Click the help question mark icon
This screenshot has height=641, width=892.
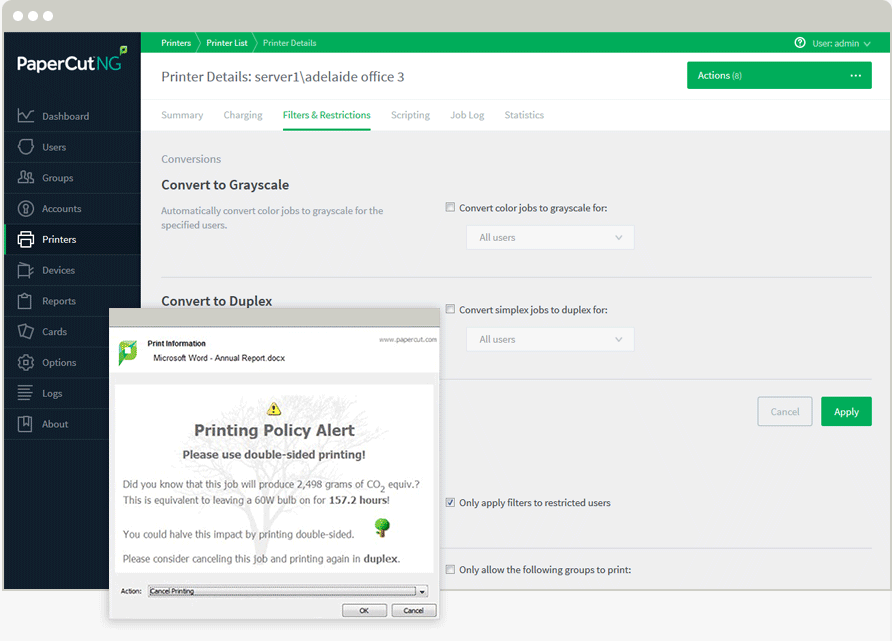point(800,43)
